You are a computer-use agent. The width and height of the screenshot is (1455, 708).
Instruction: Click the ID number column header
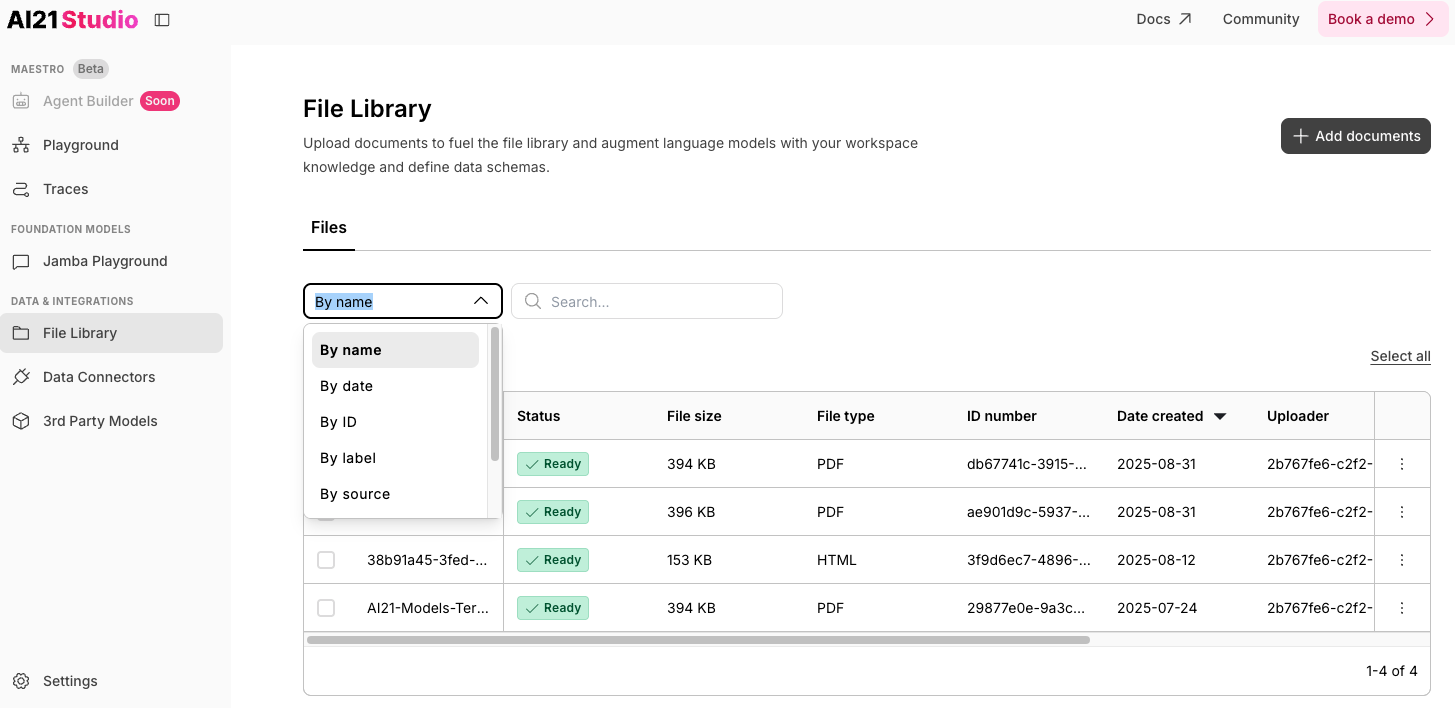[1002, 416]
